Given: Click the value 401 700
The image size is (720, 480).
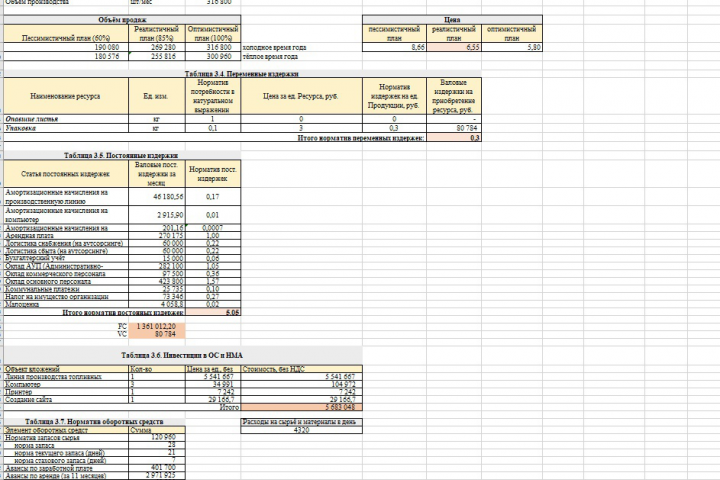Looking at the screenshot, I should [x=157, y=468].
